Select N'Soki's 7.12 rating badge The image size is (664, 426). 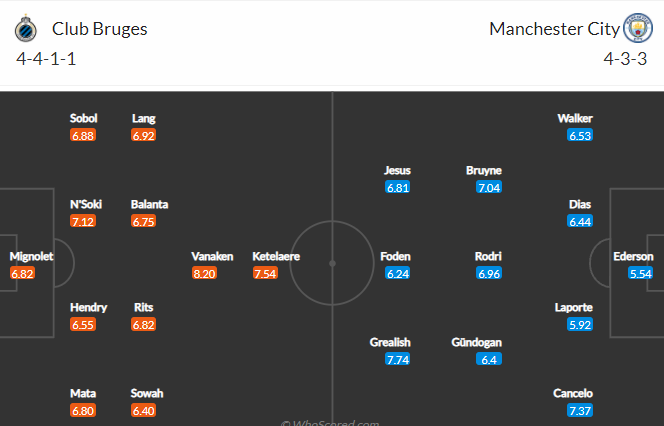83,221
